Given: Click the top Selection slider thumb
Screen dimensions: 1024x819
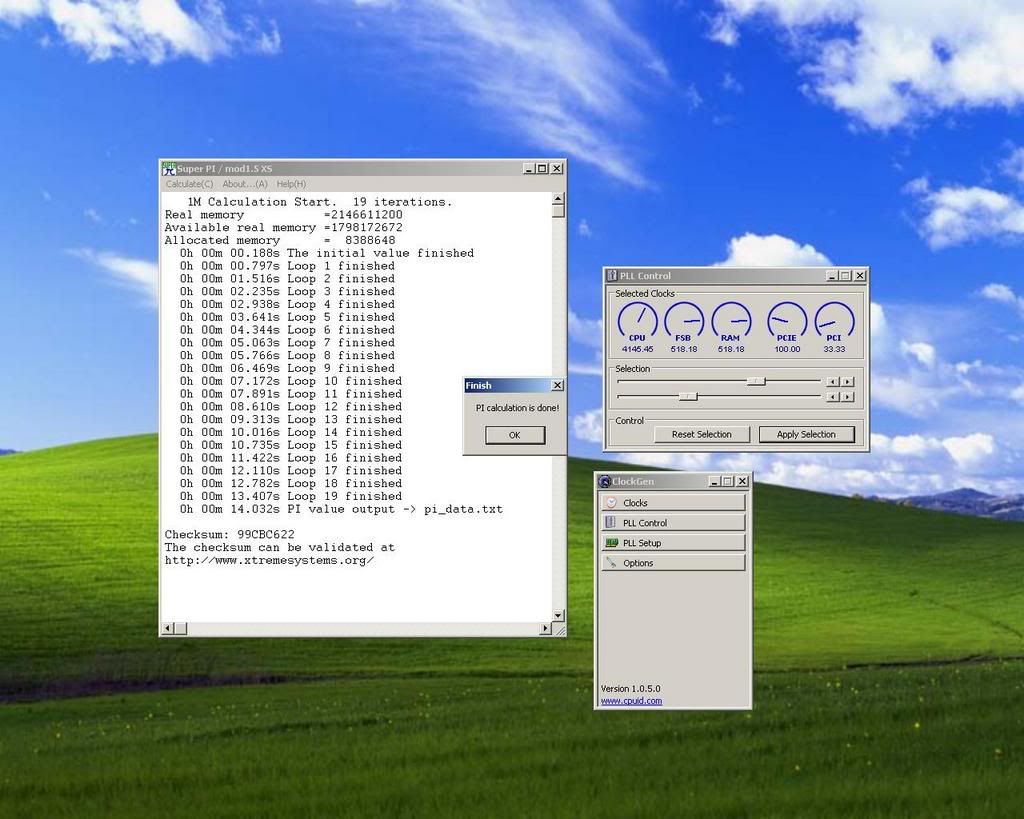Looking at the screenshot, I should (757, 381).
